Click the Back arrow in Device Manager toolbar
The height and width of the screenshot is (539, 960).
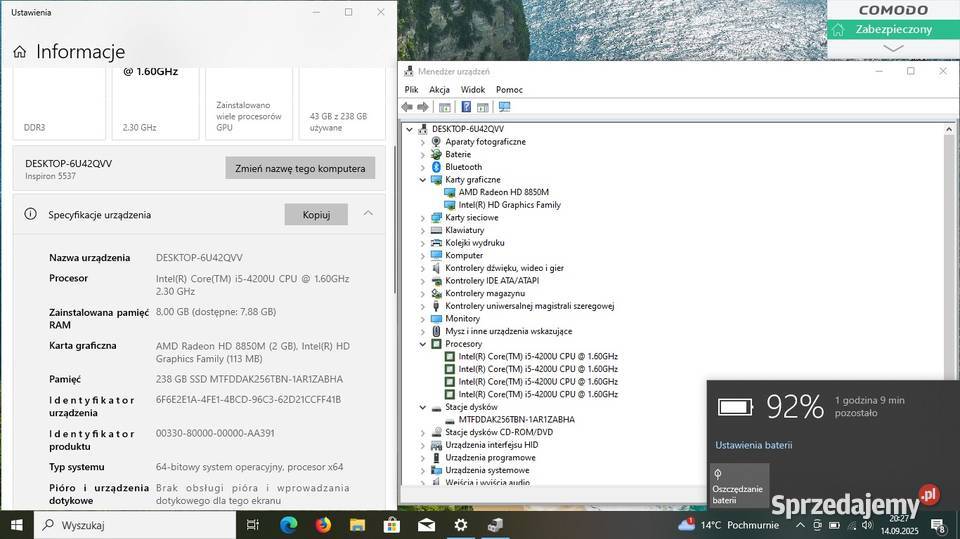[x=407, y=107]
